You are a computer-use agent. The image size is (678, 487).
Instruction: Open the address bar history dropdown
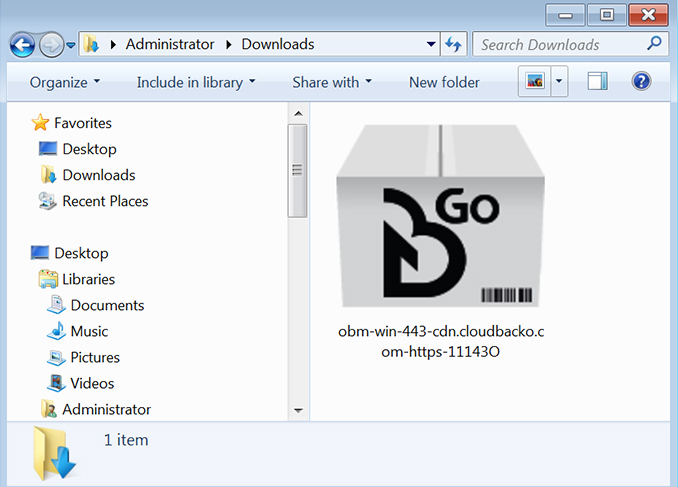click(431, 44)
